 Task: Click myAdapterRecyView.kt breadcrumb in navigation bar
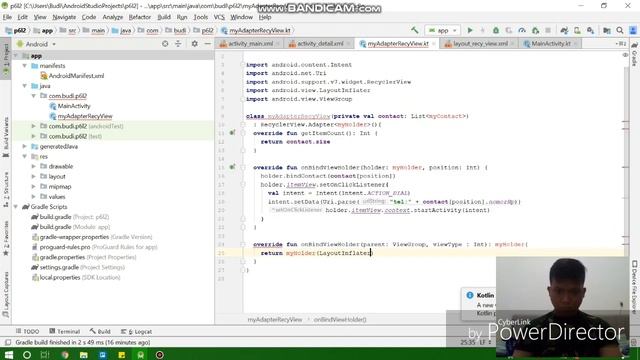[x=256, y=31]
